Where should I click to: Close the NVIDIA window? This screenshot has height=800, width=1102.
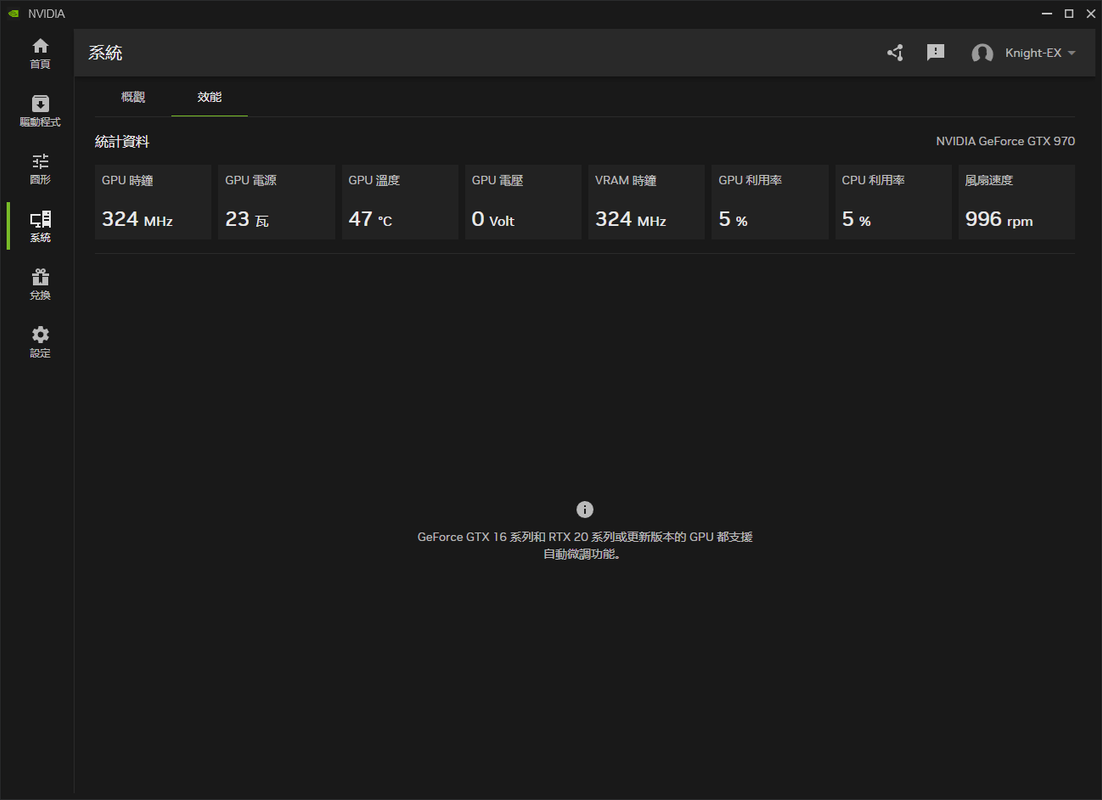pos(1090,13)
